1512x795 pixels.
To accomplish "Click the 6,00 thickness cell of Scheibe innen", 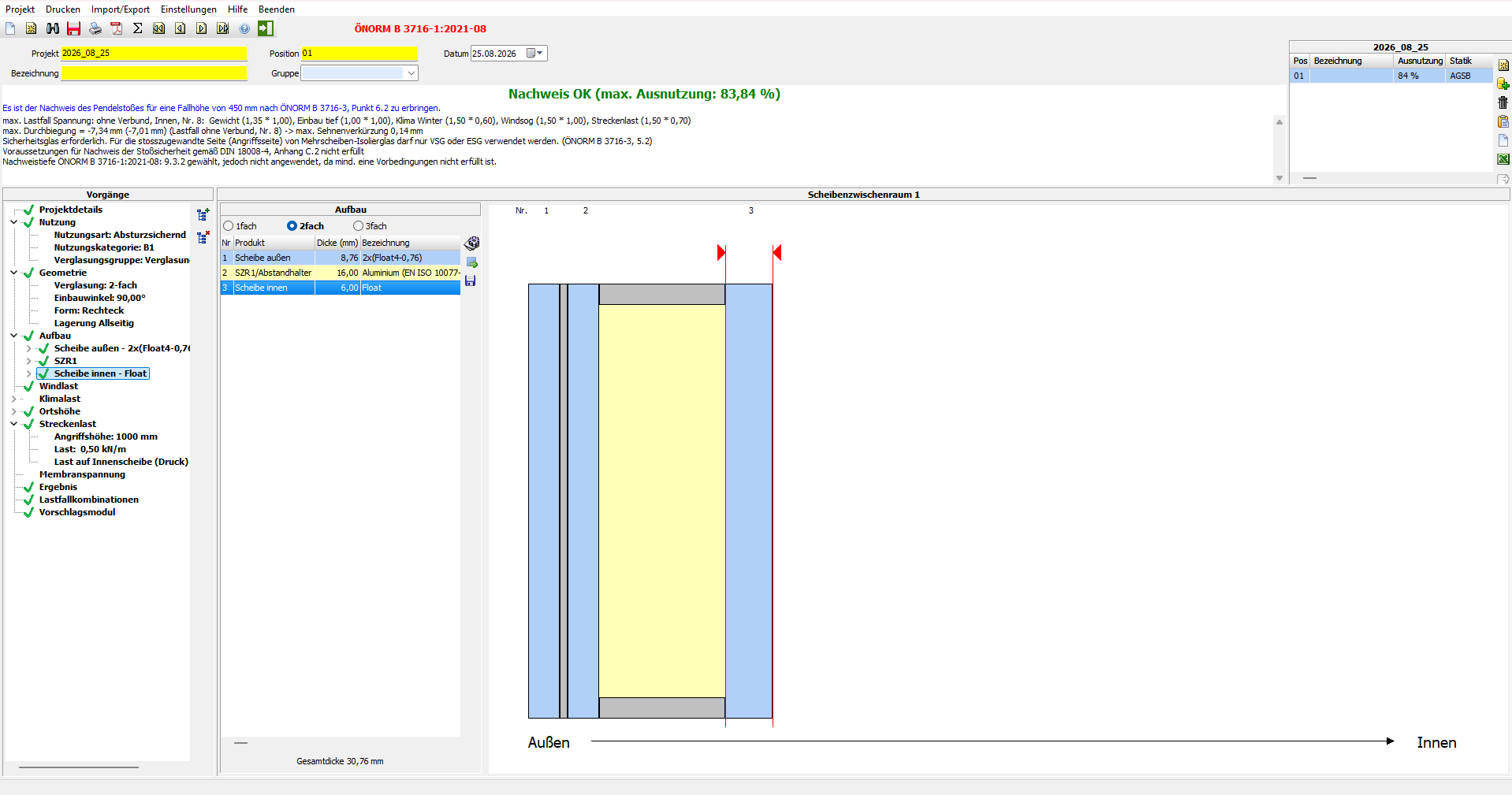I will click(x=337, y=288).
